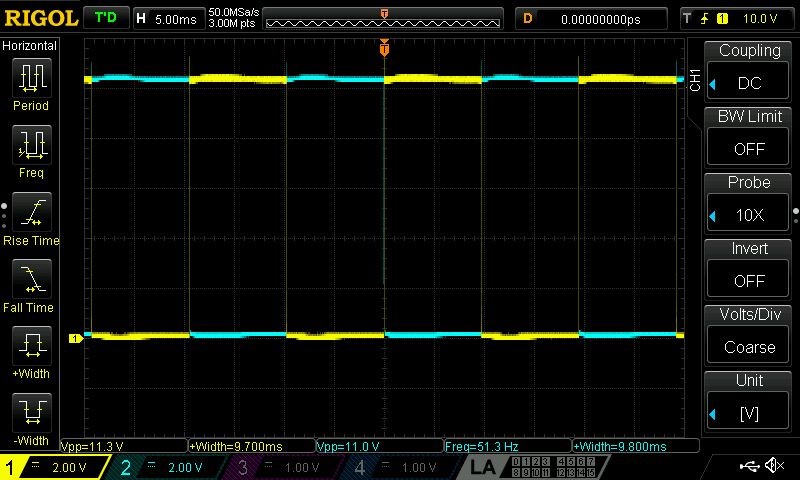Click the Horizontal menu header
800x480 pixels.
tap(30, 46)
